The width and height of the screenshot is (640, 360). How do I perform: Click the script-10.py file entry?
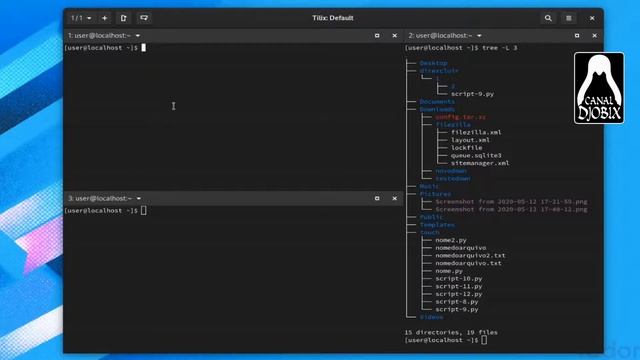coord(459,279)
